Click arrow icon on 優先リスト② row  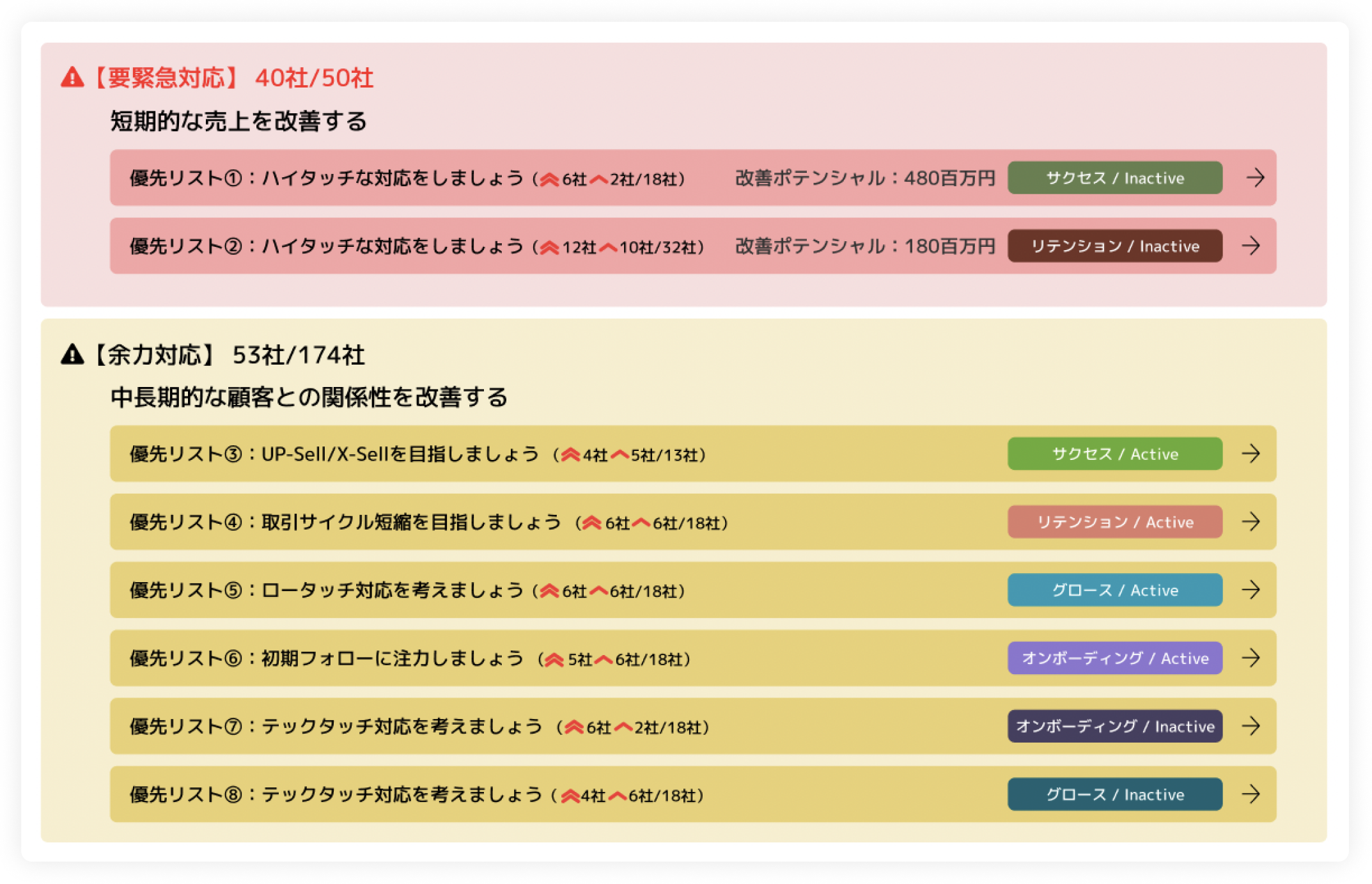point(1251,246)
